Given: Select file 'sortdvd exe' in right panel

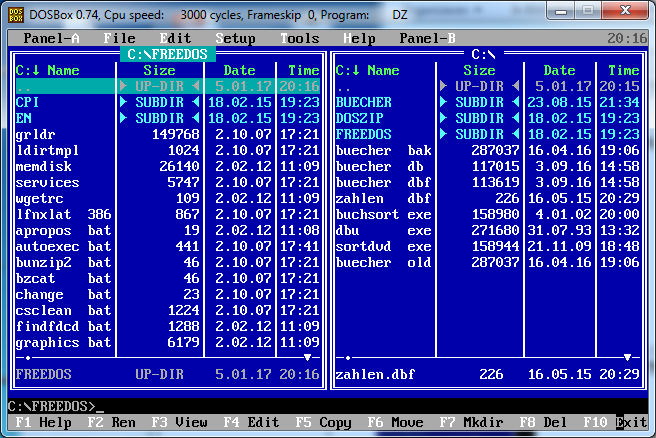Looking at the screenshot, I should click(488, 246).
